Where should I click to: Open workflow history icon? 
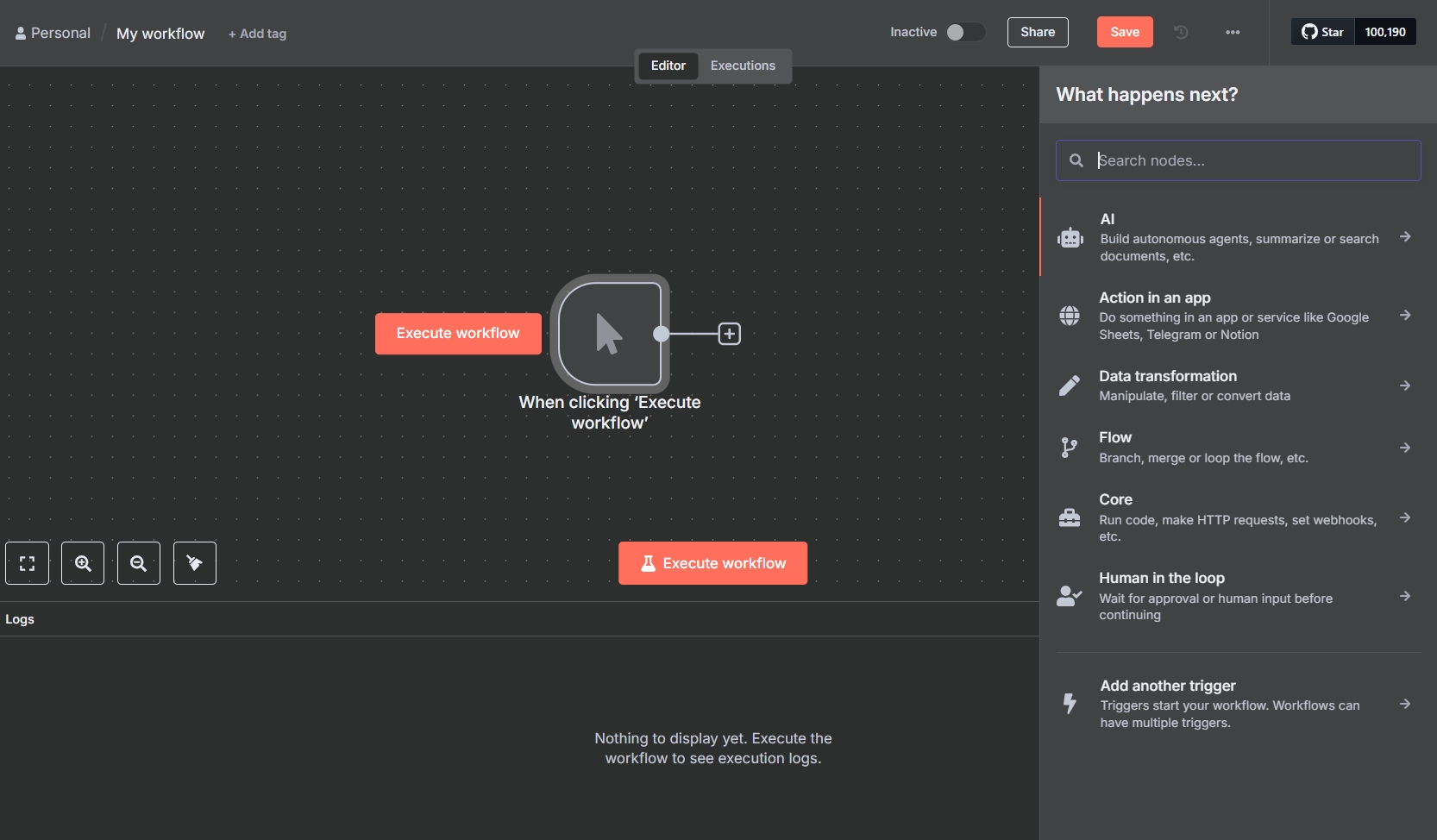[1181, 32]
